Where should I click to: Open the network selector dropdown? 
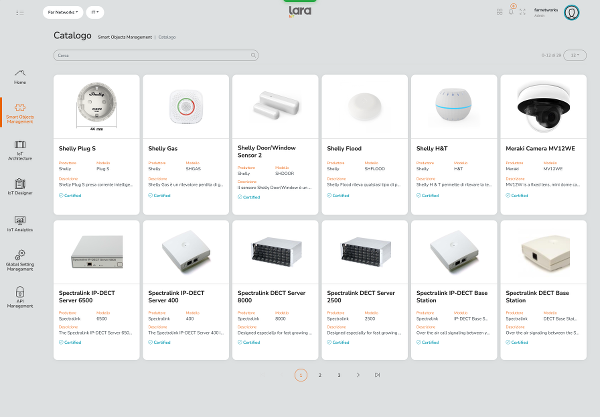coord(63,12)
